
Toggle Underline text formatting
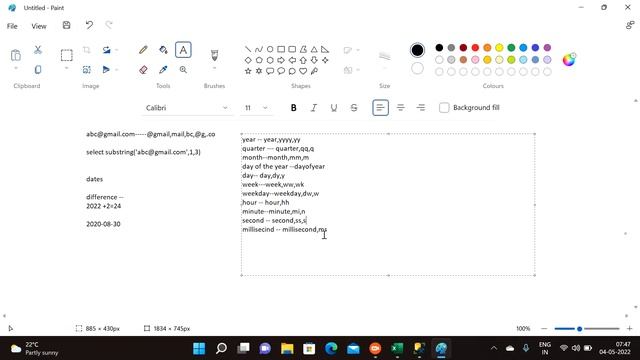pyautogui.click(x=334, y=108)
